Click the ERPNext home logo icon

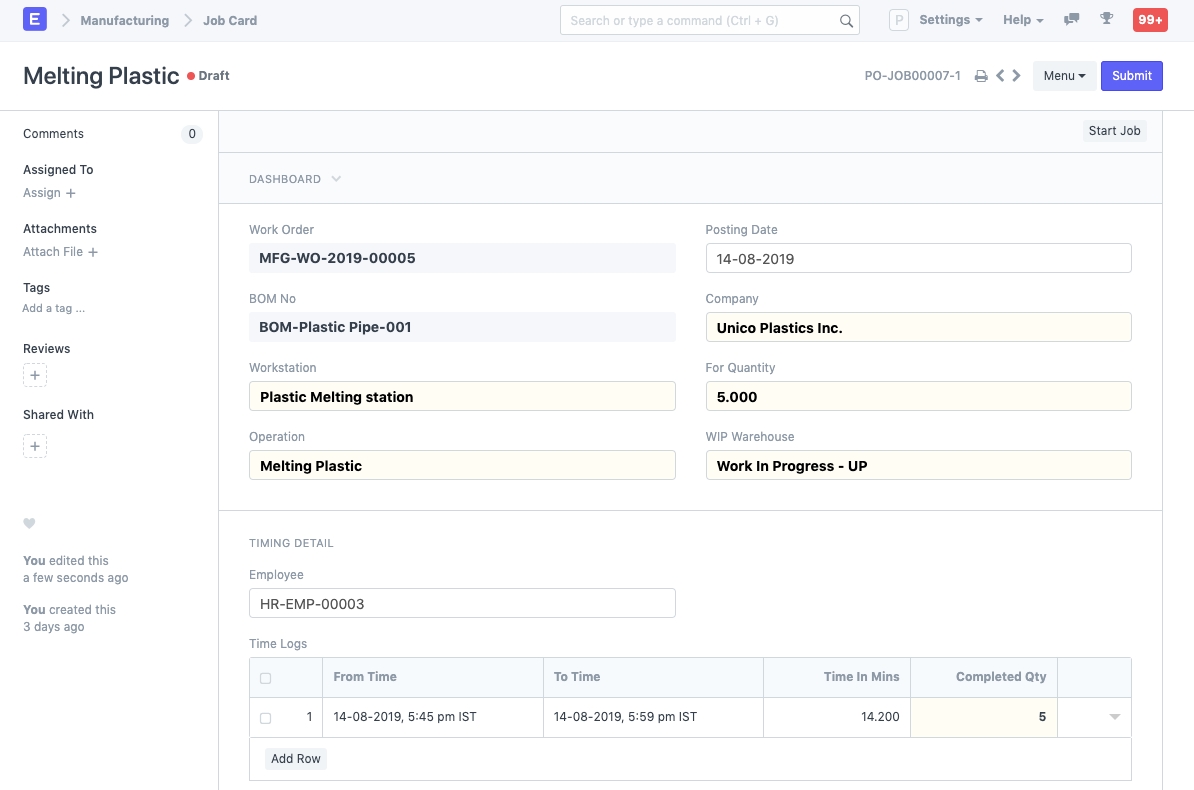click(x=35, y=20)
